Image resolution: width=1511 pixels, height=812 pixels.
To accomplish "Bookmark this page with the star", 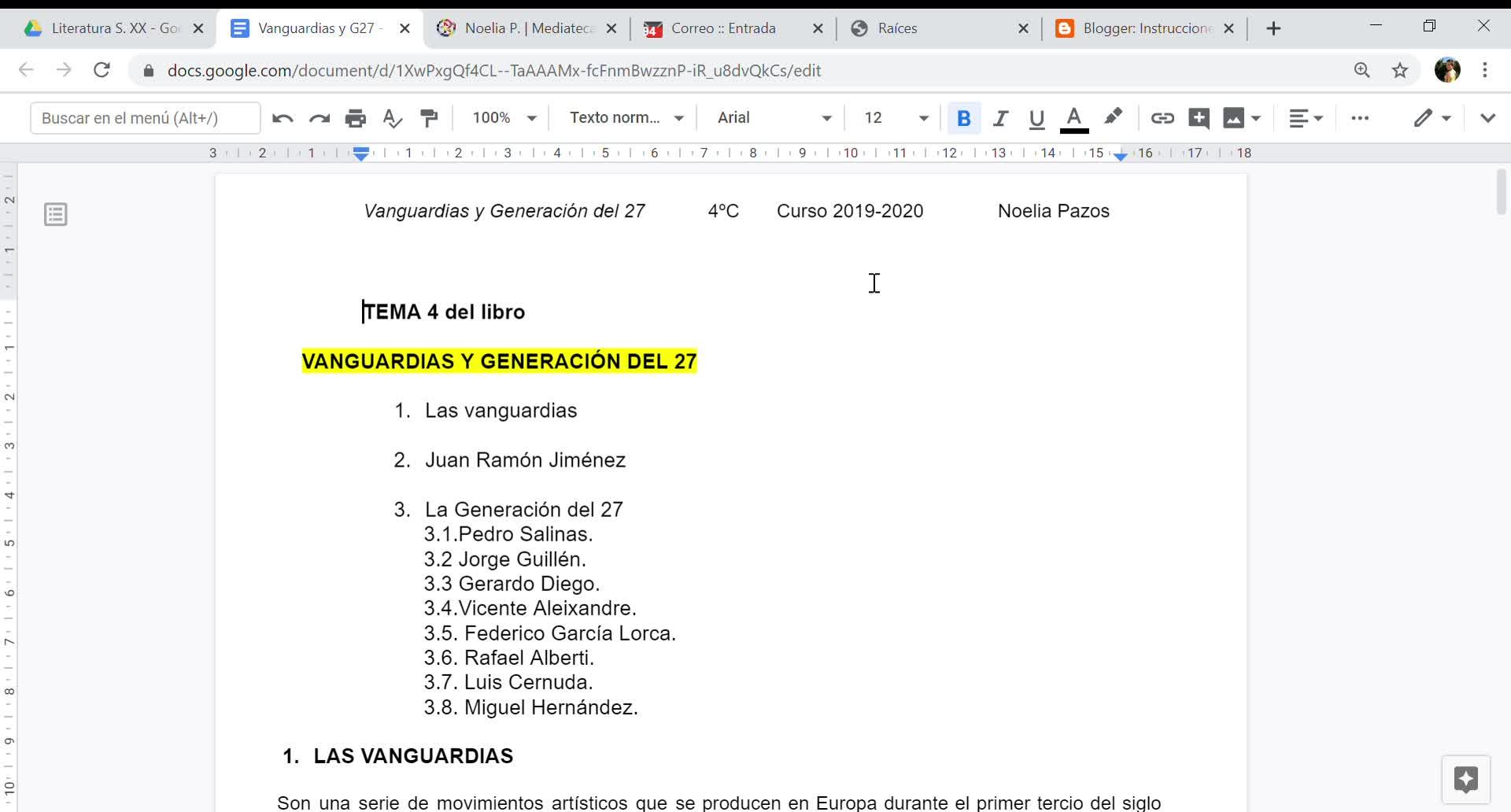I will point(1400,70).
